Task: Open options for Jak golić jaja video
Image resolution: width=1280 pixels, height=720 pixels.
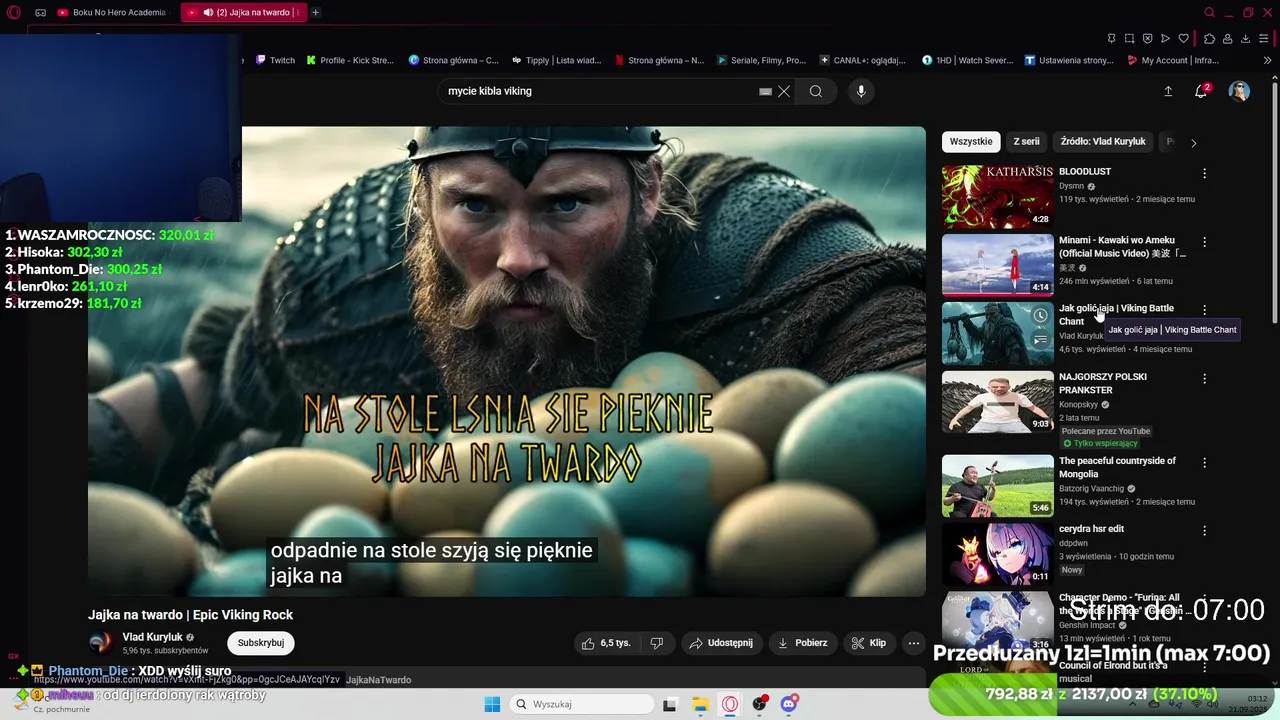Action: point(1204,310)
